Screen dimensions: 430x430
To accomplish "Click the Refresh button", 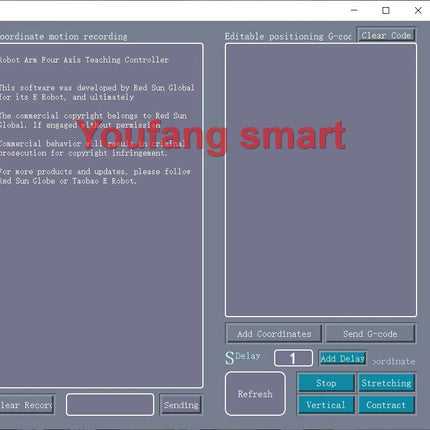I will point(255,394).
